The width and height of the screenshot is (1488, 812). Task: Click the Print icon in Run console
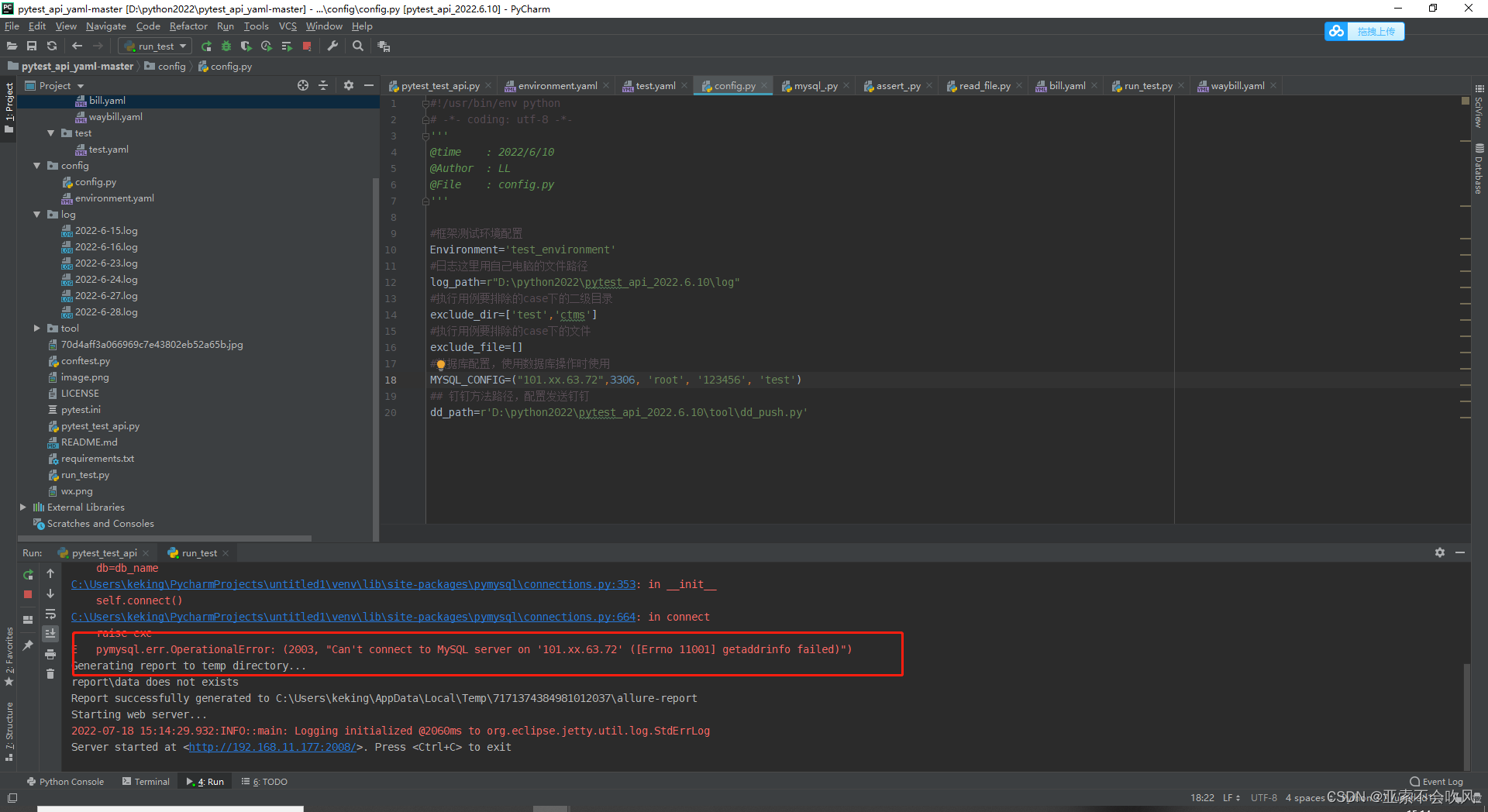(x=50, y=654)
